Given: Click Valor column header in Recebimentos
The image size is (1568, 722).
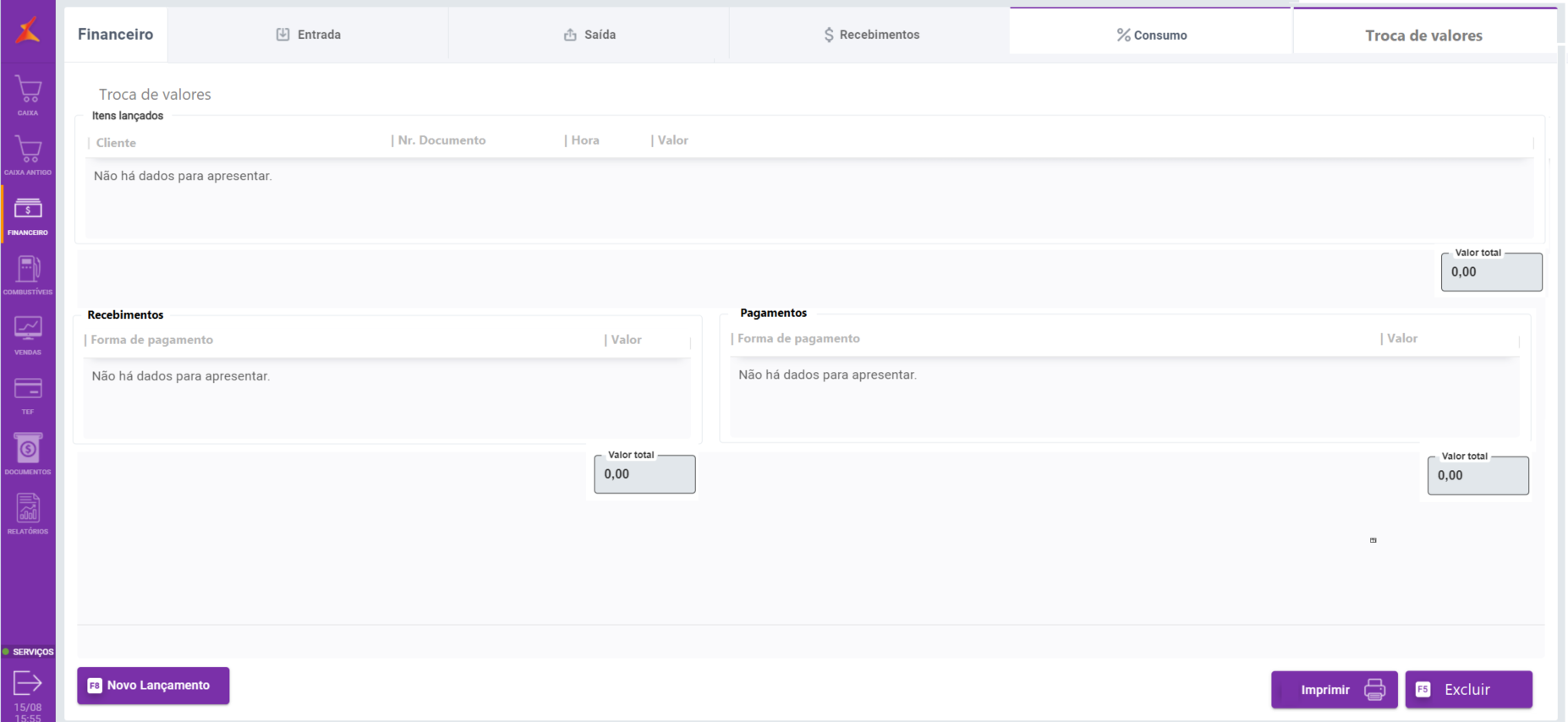Looking at the screenshot, I should point(627,340).
